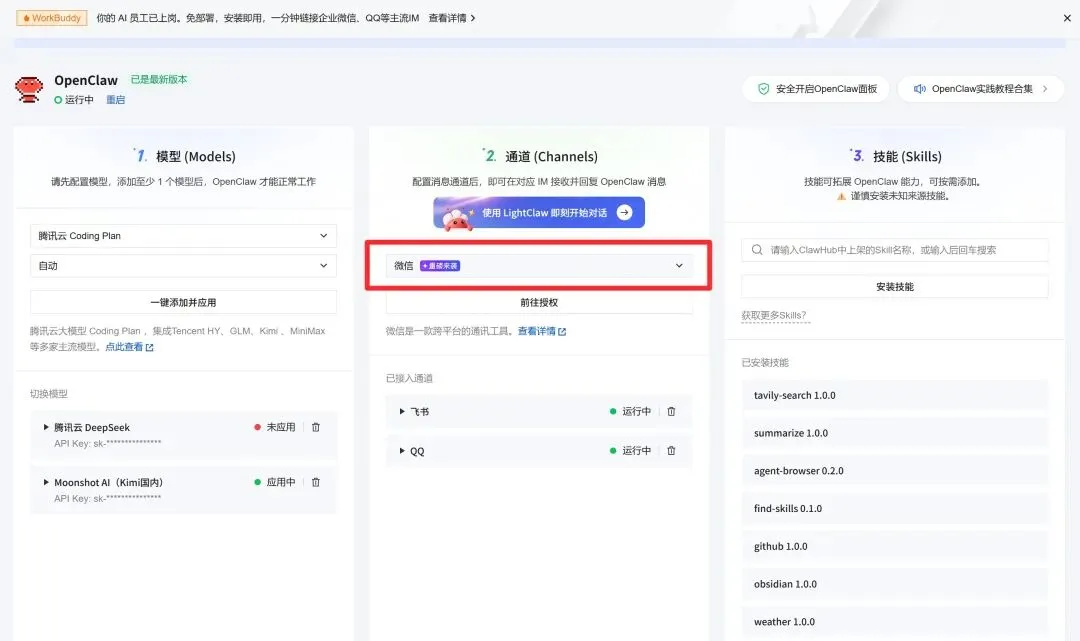1080x641 pixels.
Task: Expand the 飞书 channel row
Action: tap(402, 412)
